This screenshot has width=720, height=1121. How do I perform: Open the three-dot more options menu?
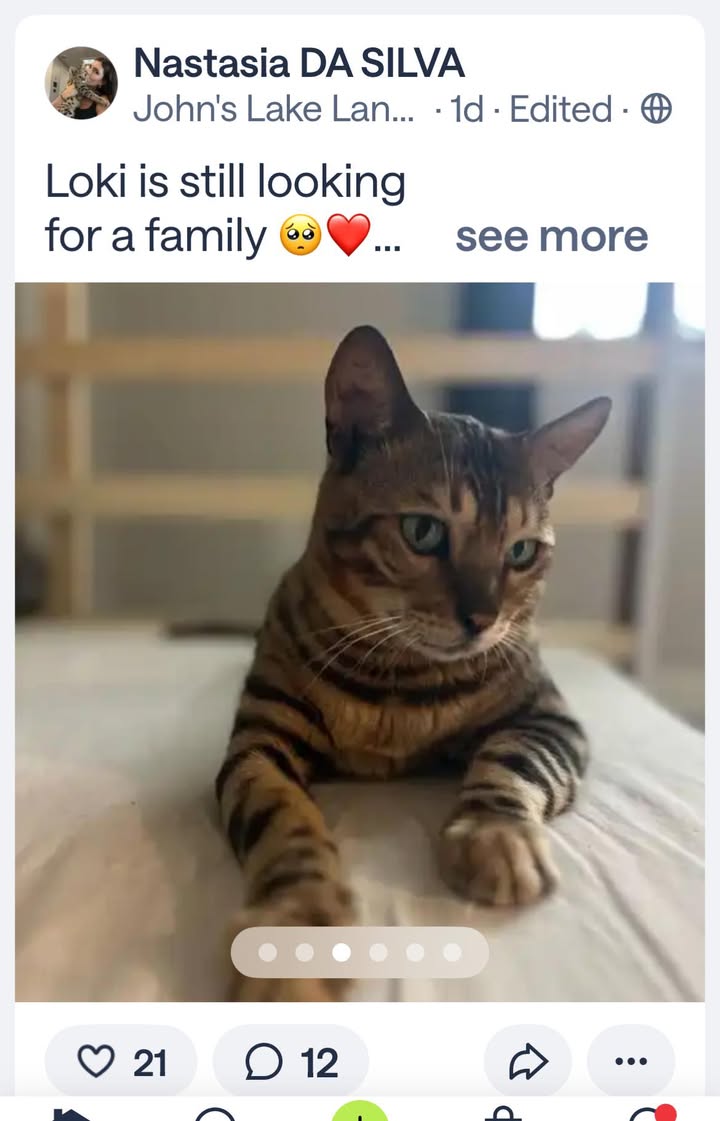(x=631, y=1062)
